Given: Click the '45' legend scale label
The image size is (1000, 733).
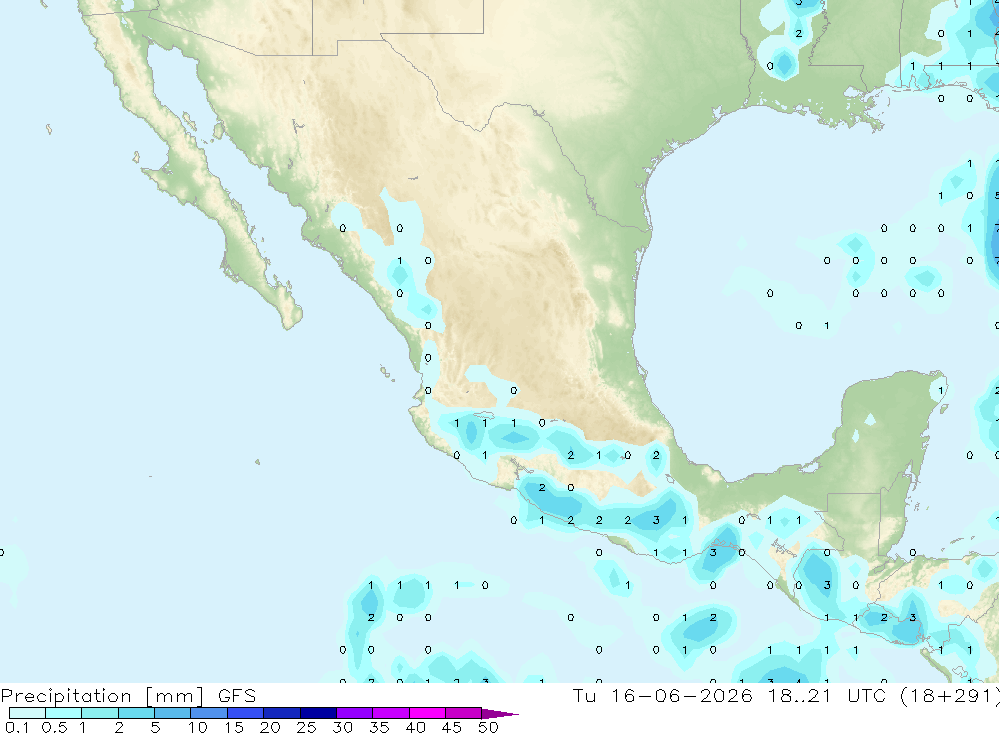Looking at the screenshot, I should [x=452, y=727].
